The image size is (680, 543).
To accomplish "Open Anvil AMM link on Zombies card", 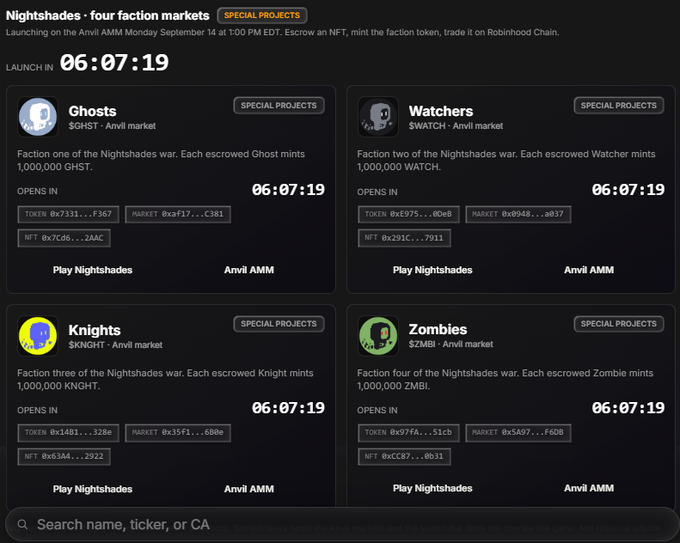I will [589, 488].
